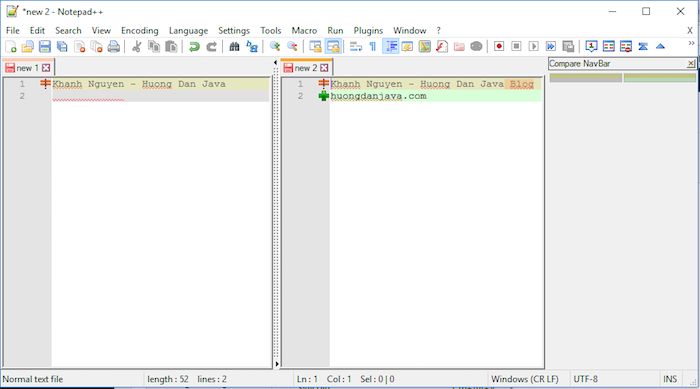
Task: Toggle synchronize horizontal scrolling
Action: click(333, 46)
